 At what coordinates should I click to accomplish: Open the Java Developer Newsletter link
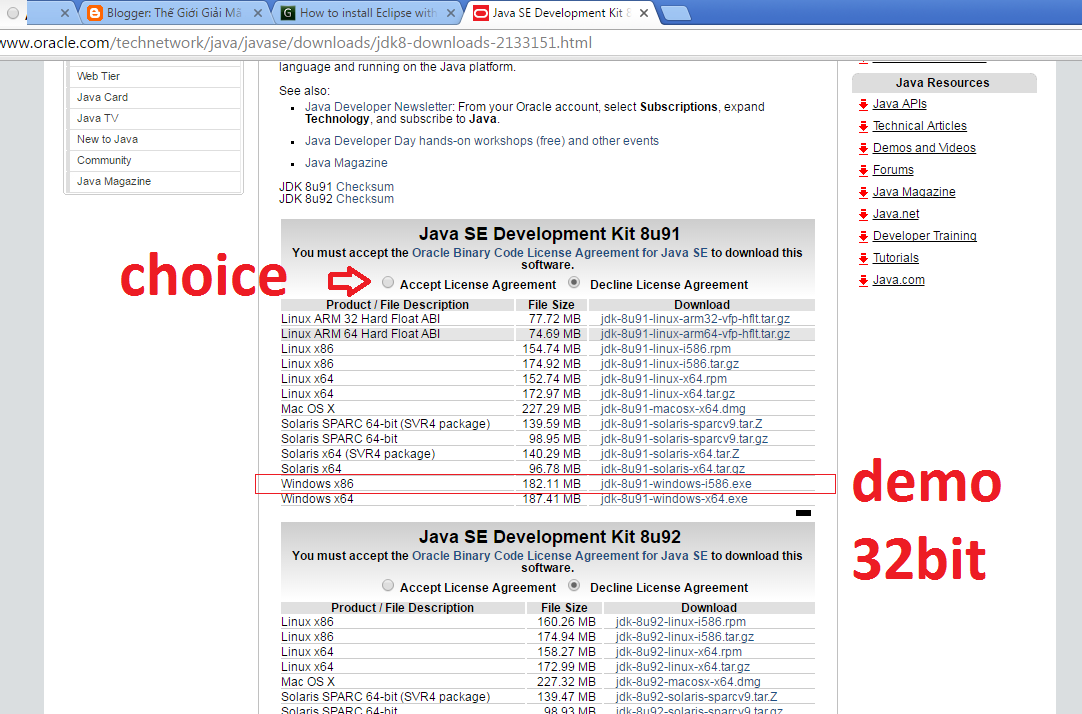pos(379,107)
